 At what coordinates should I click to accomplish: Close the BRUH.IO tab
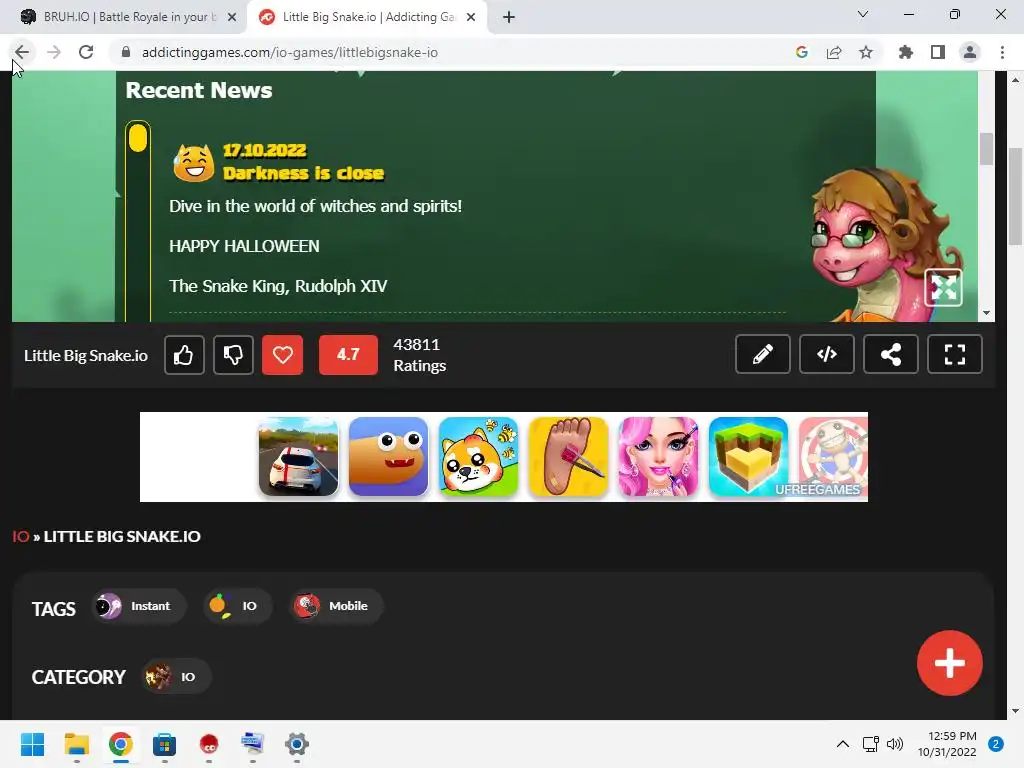click(x=232, y=17)
